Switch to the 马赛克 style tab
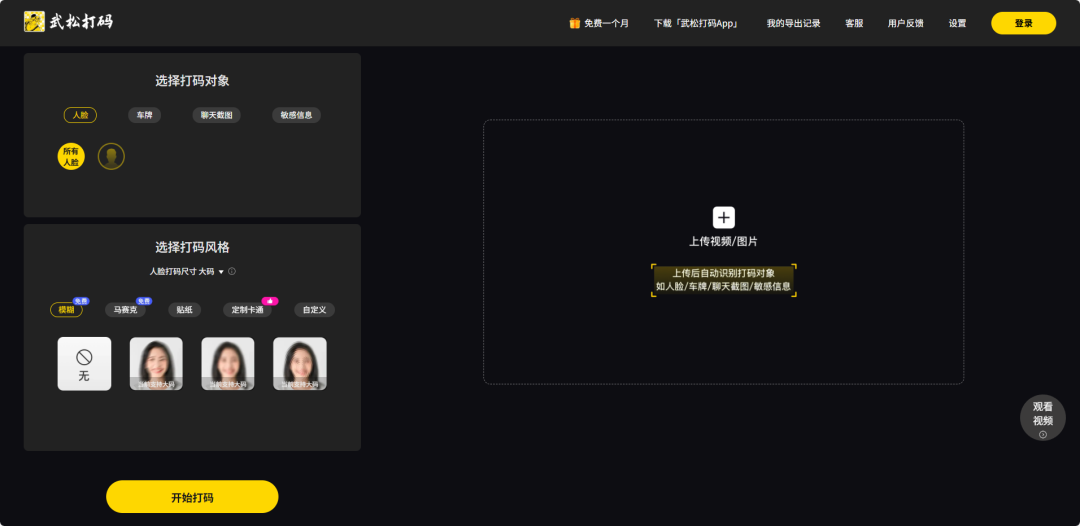1080x526 pixels. click(125, 310)
